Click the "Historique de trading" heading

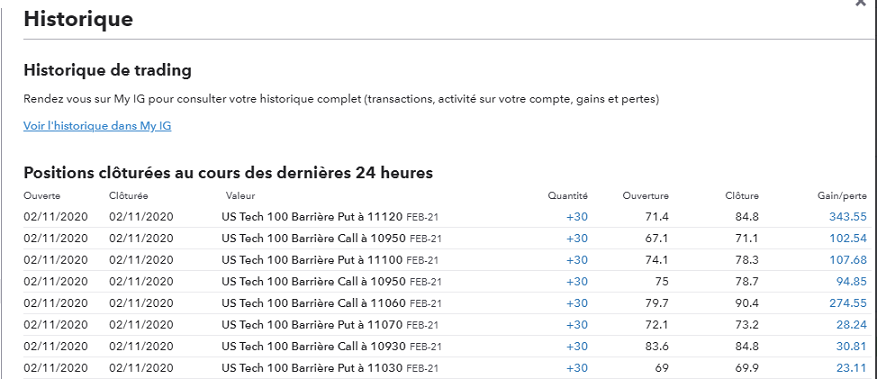(x=107, y=70)
